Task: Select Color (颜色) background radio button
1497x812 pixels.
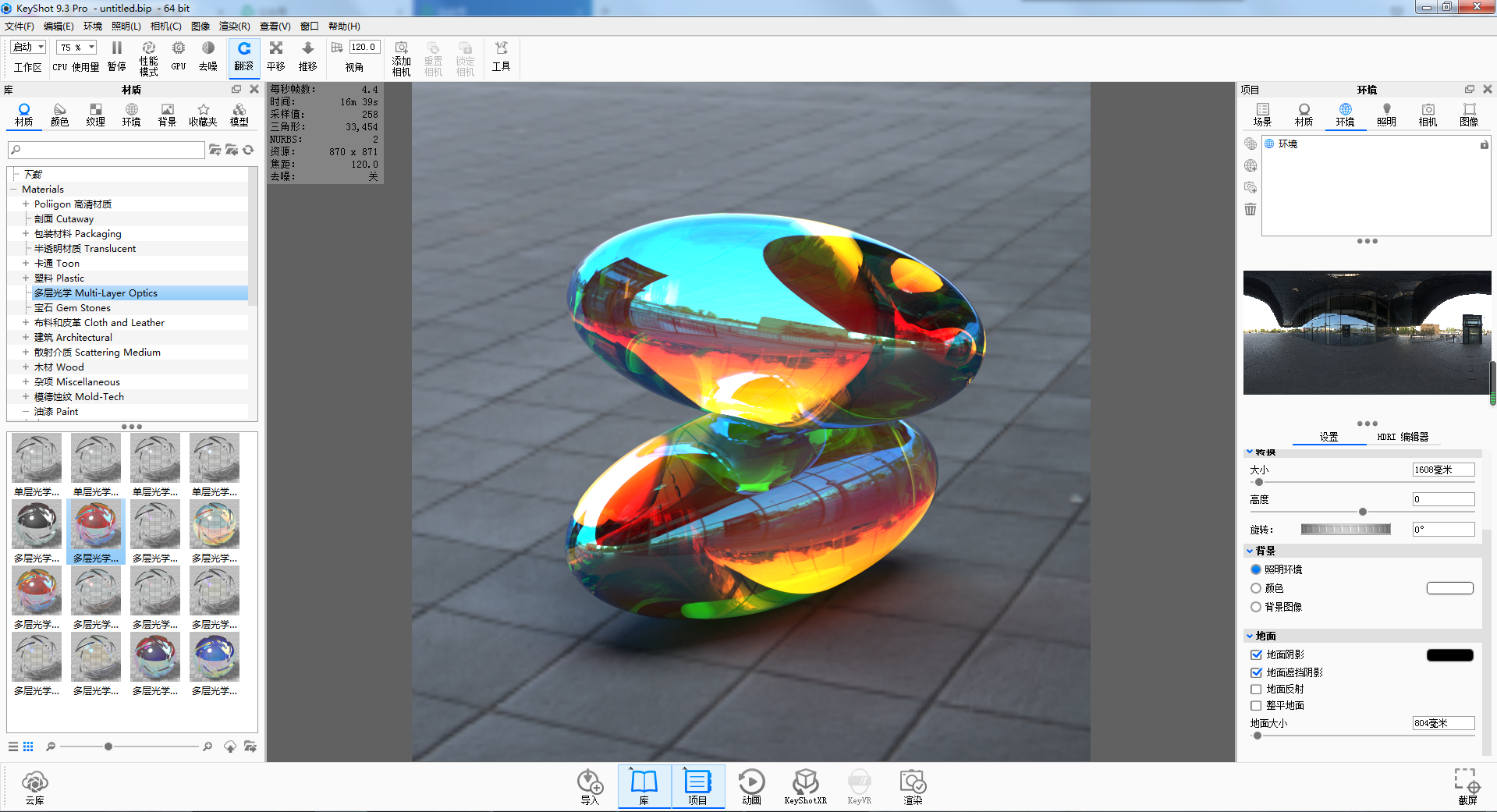Action: (1256, 588)
